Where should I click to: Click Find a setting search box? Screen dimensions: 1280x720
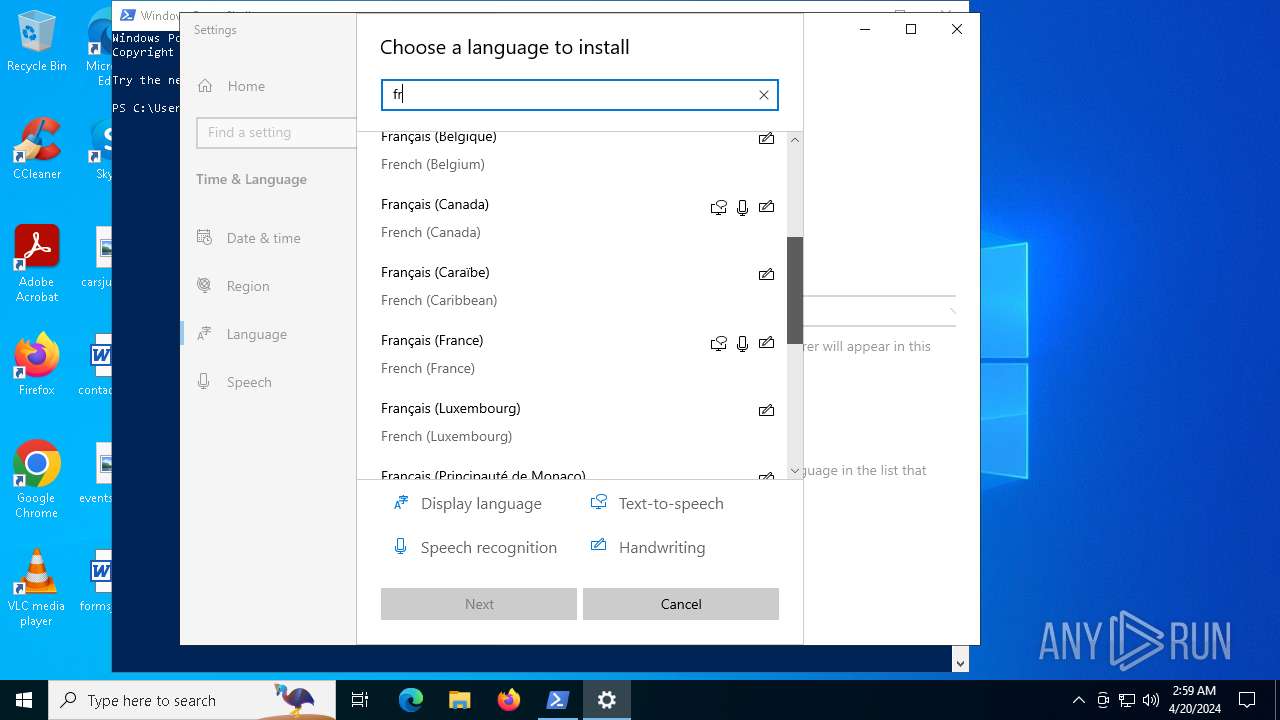point(276,132)
